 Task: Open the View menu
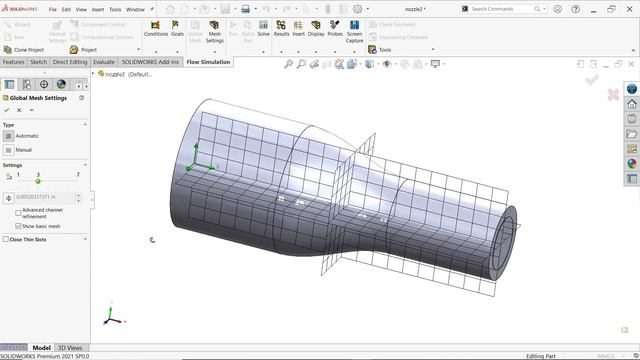(x=81, y=9)
